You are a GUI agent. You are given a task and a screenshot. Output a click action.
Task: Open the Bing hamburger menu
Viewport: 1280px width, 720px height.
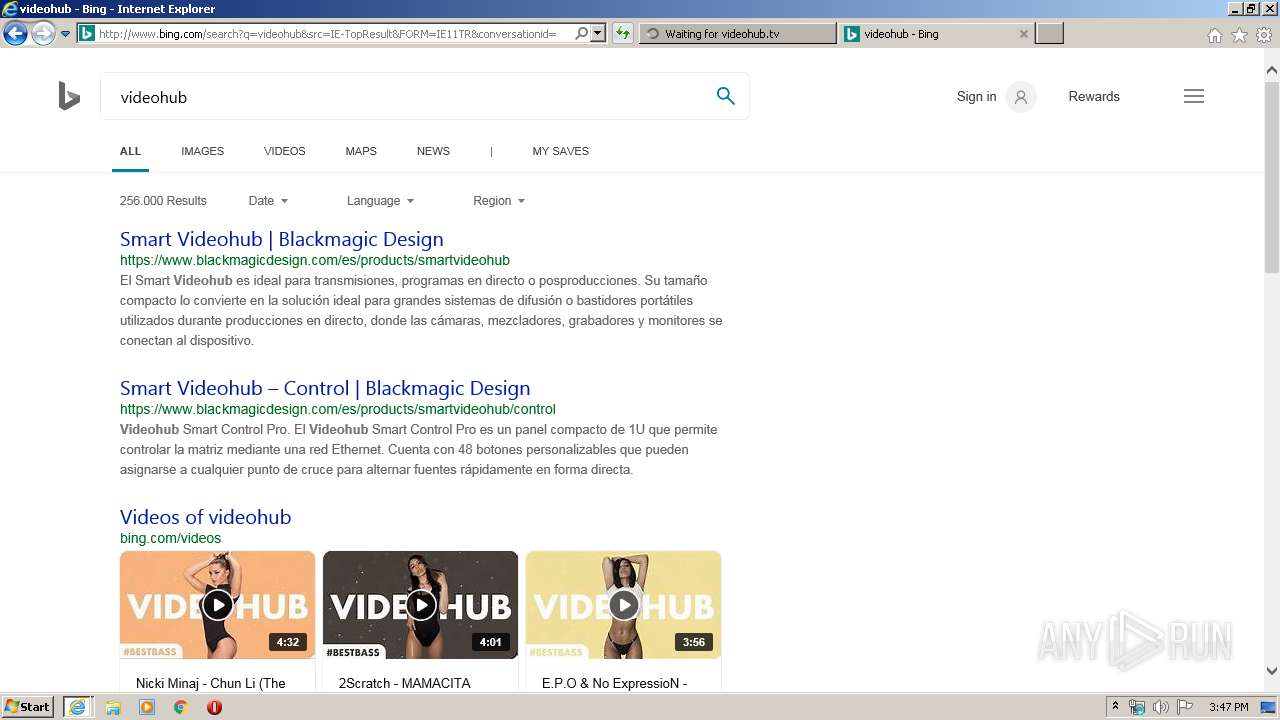tap(1194, 96)
